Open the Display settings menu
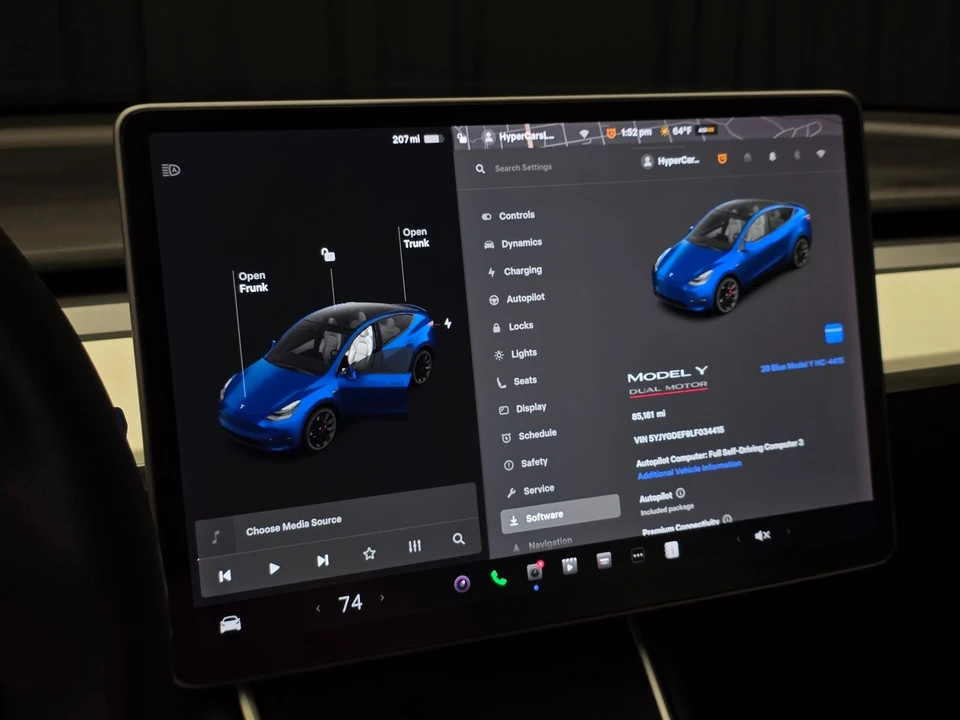The image size is (960, 720). click(x=523, y=408)
